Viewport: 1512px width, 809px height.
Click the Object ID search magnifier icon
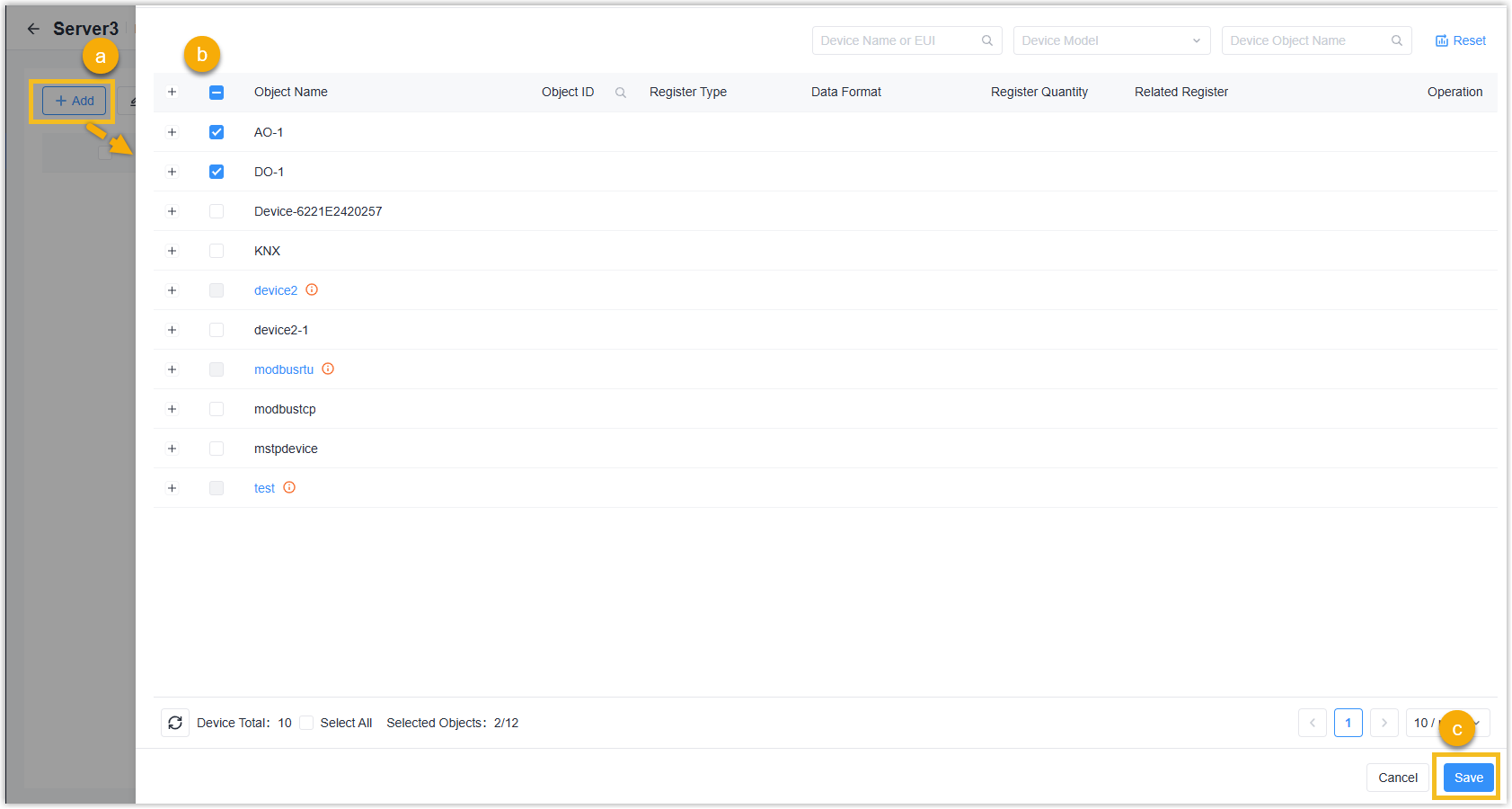pos(620,93)
